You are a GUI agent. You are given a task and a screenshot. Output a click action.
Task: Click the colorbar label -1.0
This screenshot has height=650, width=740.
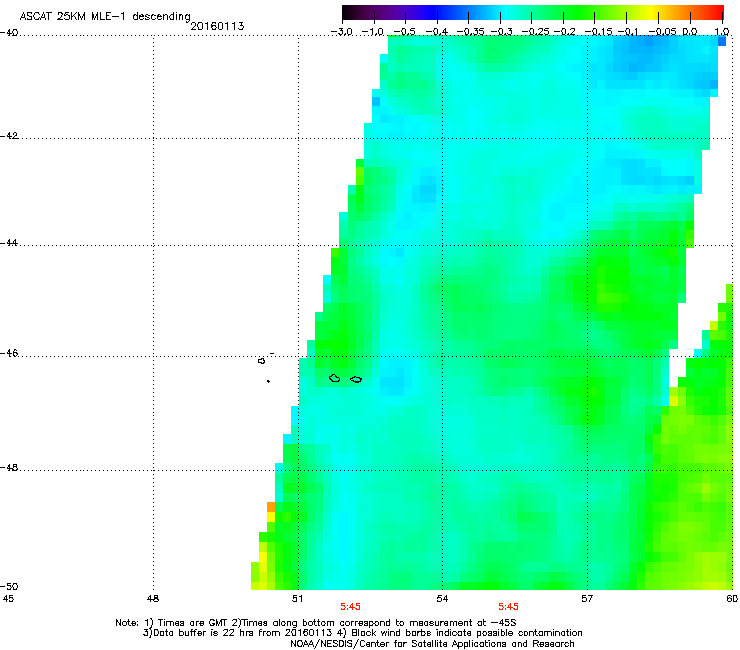[373, 32]
